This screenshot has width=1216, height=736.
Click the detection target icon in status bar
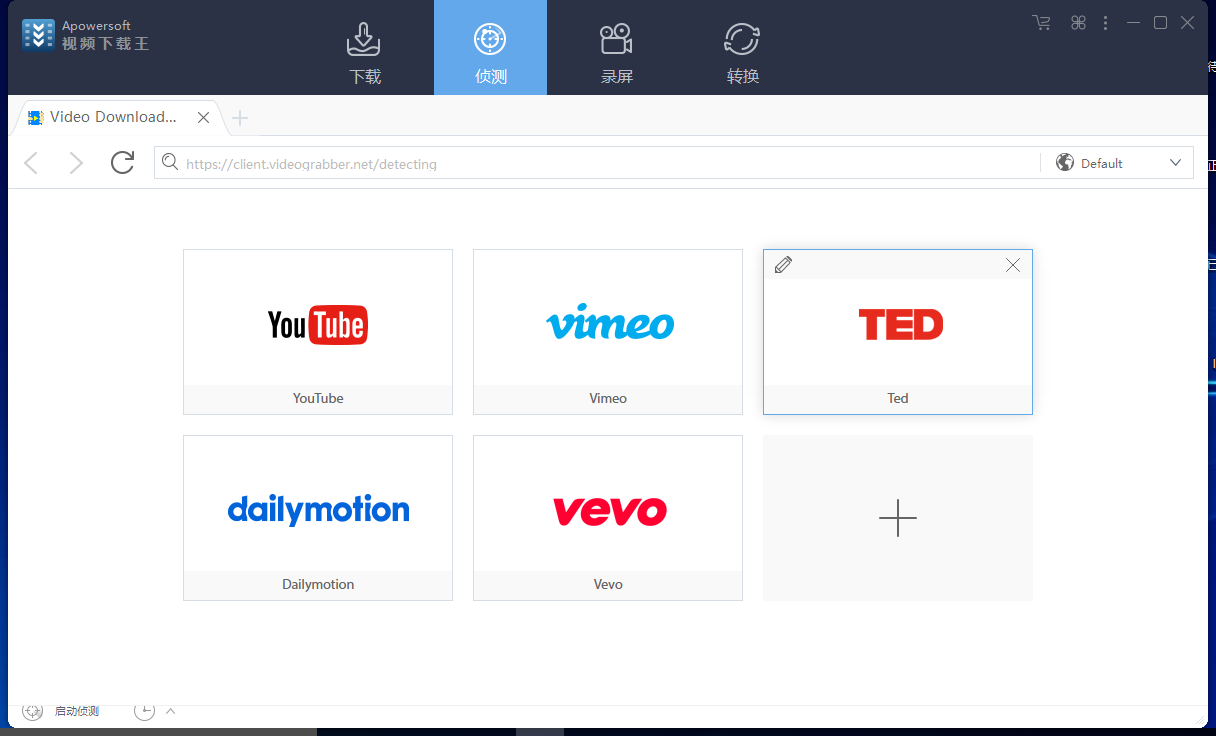coord(32,711)
